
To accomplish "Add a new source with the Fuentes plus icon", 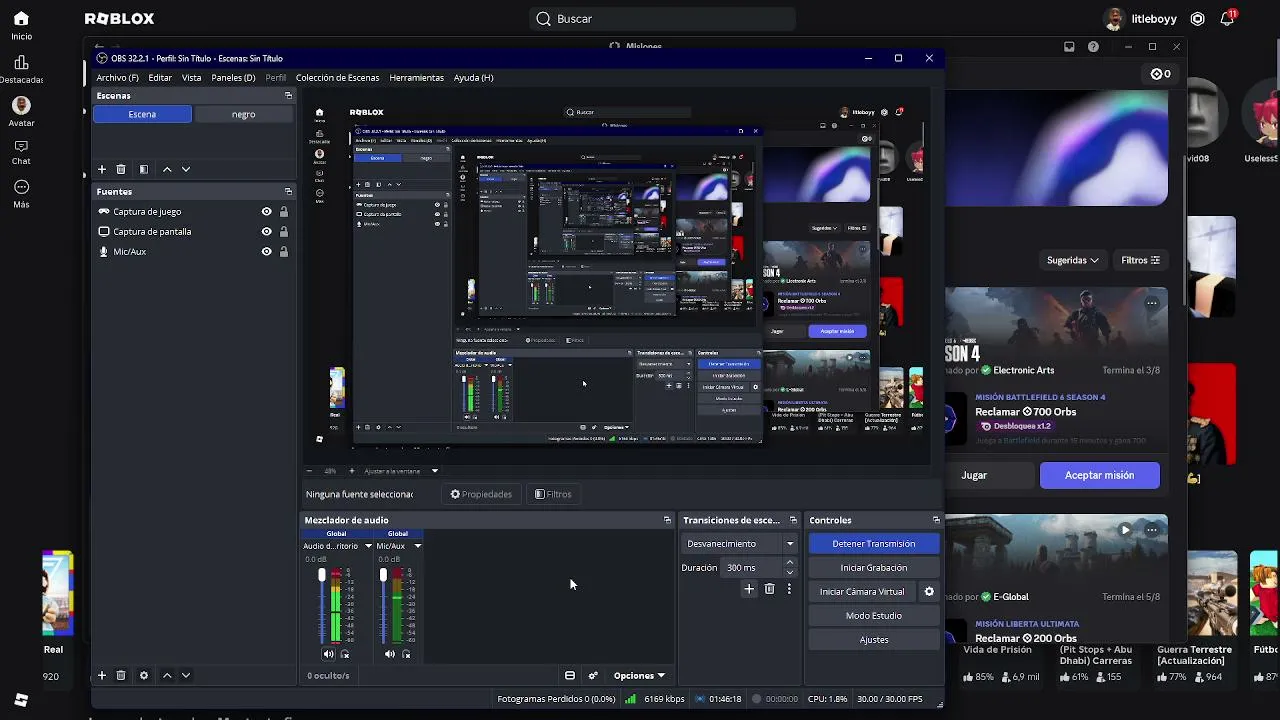I will [x=101, y=676].
